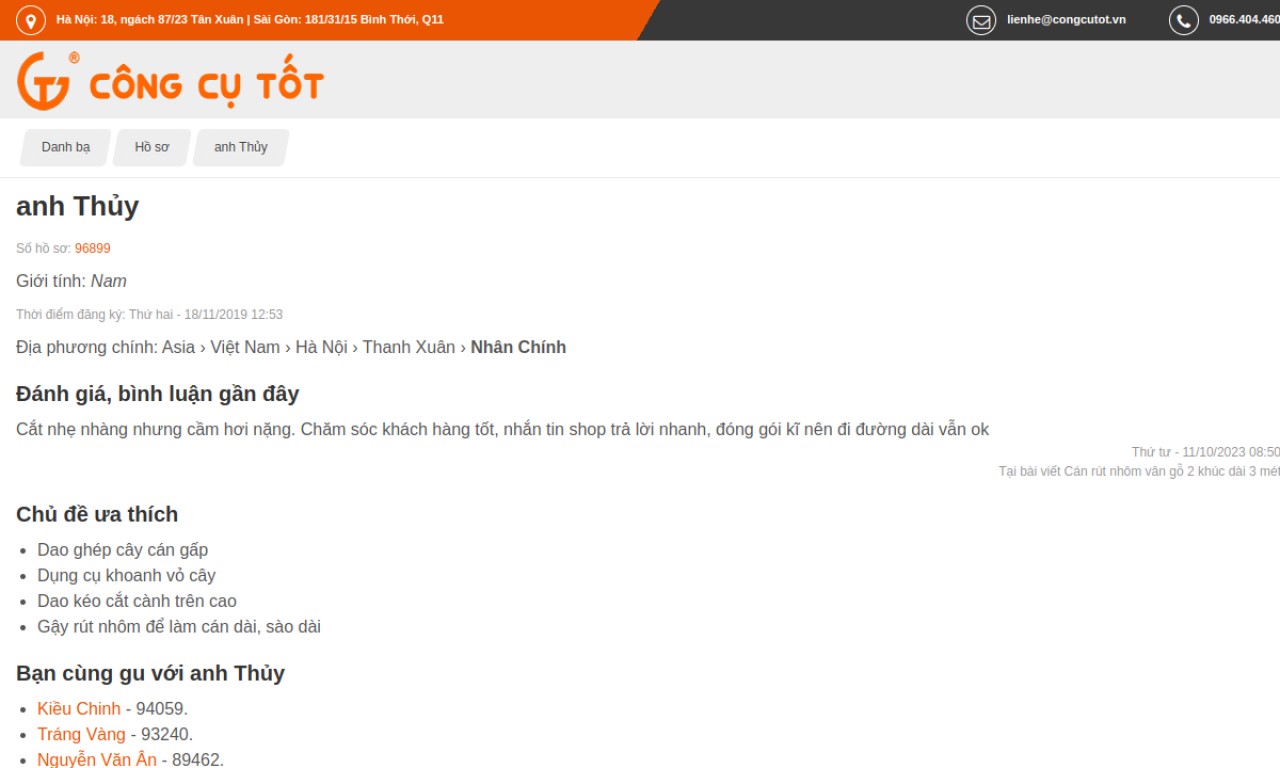Click profile number 96899
1280x768 pixels.
coord(93,248)
